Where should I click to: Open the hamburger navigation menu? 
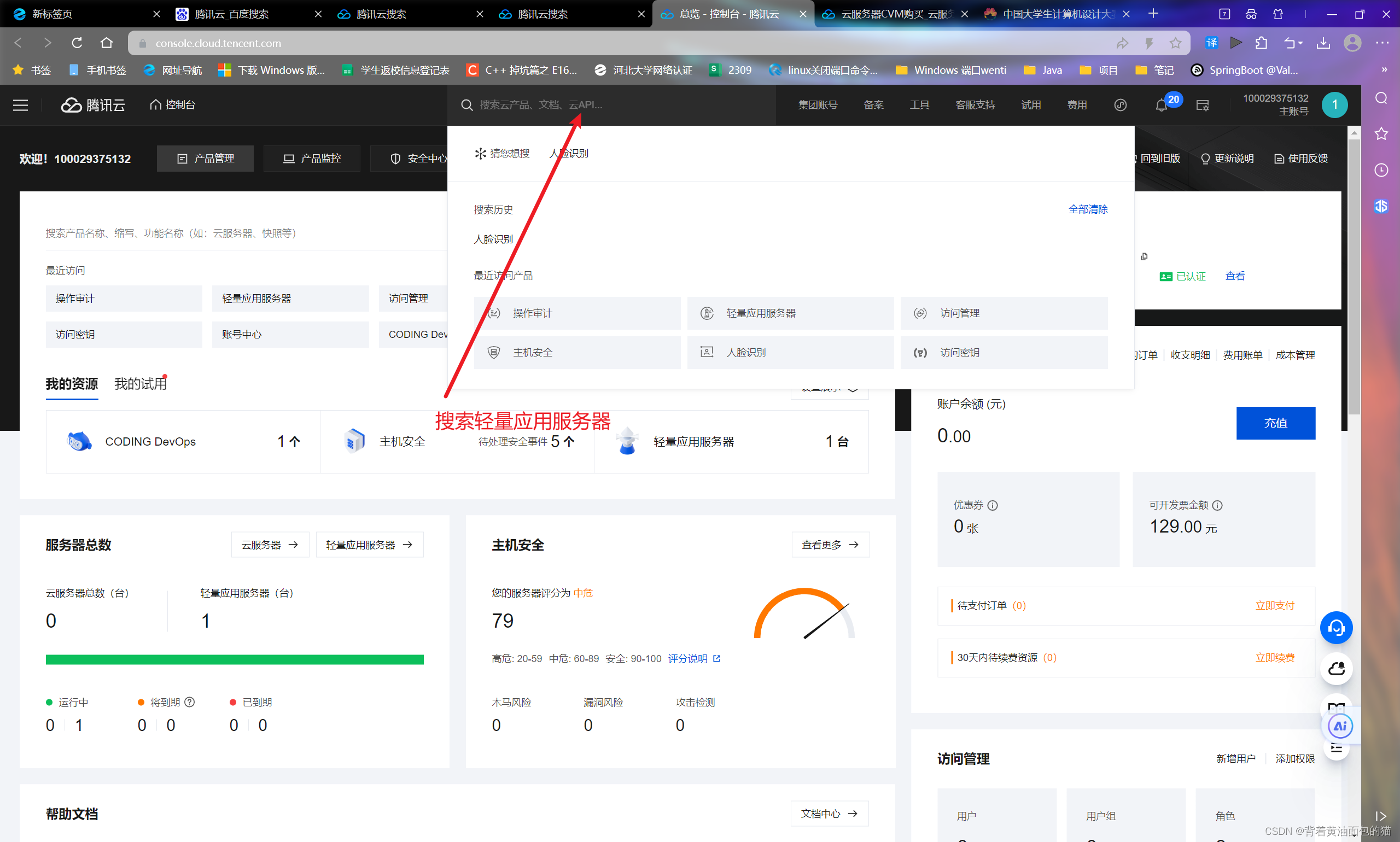point(20,105)
